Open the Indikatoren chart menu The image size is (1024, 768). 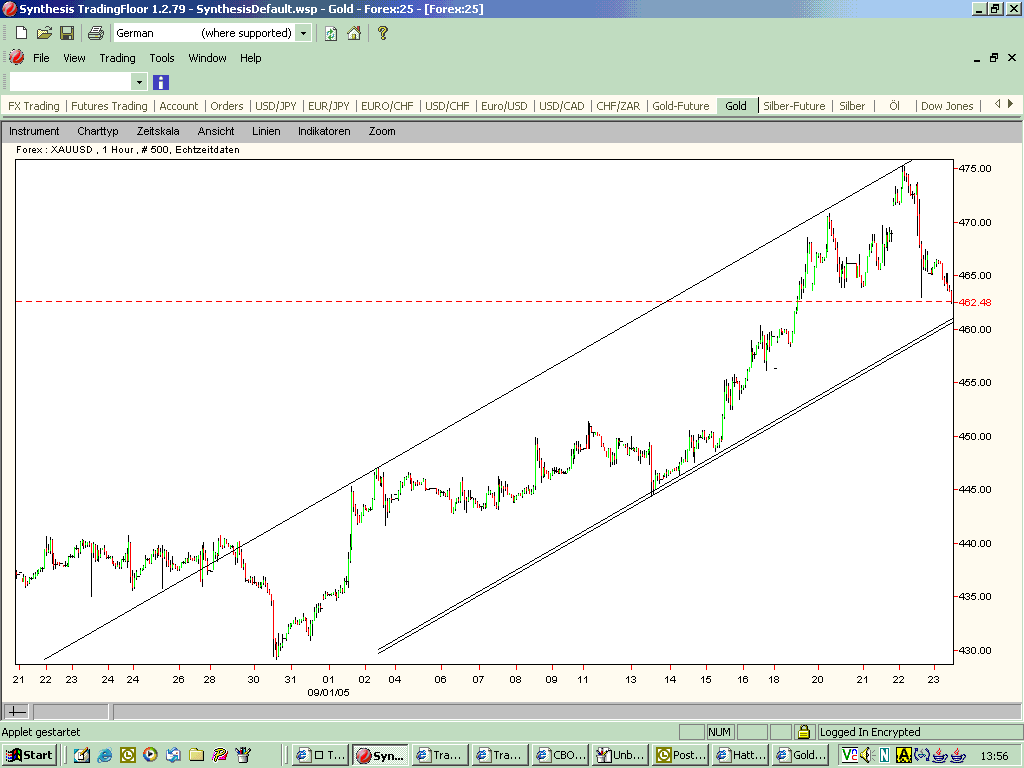[x=325, y=131]
